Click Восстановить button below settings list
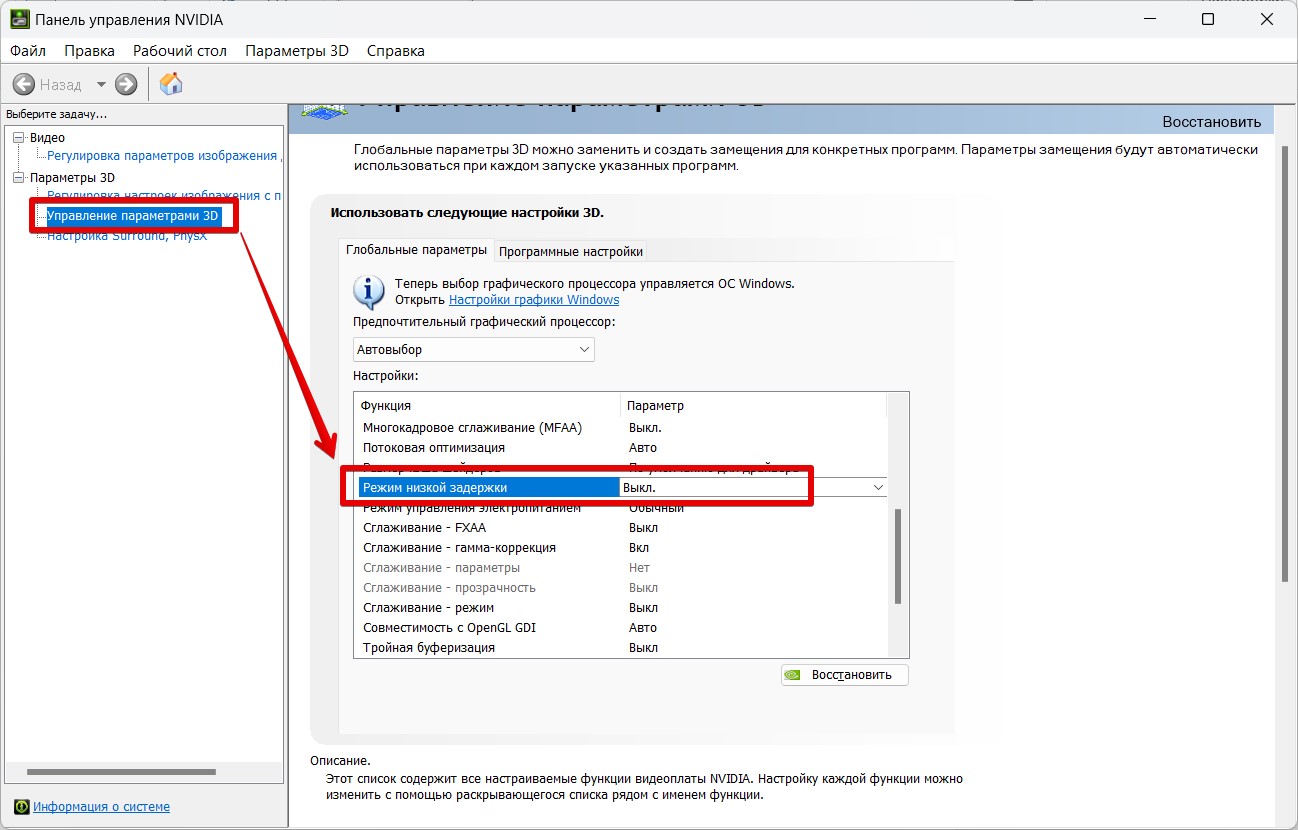This screenshot has width=1298, height=830. click(x=845, y=675)
